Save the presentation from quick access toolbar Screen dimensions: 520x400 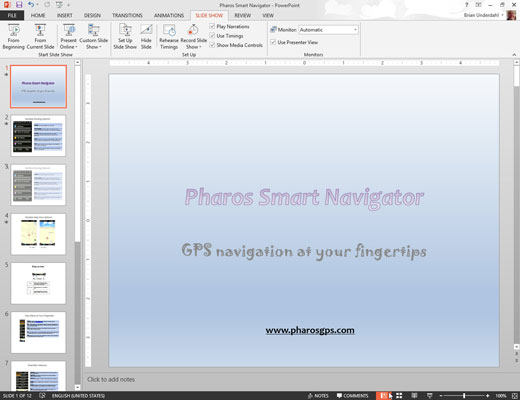tap(19, 5)
